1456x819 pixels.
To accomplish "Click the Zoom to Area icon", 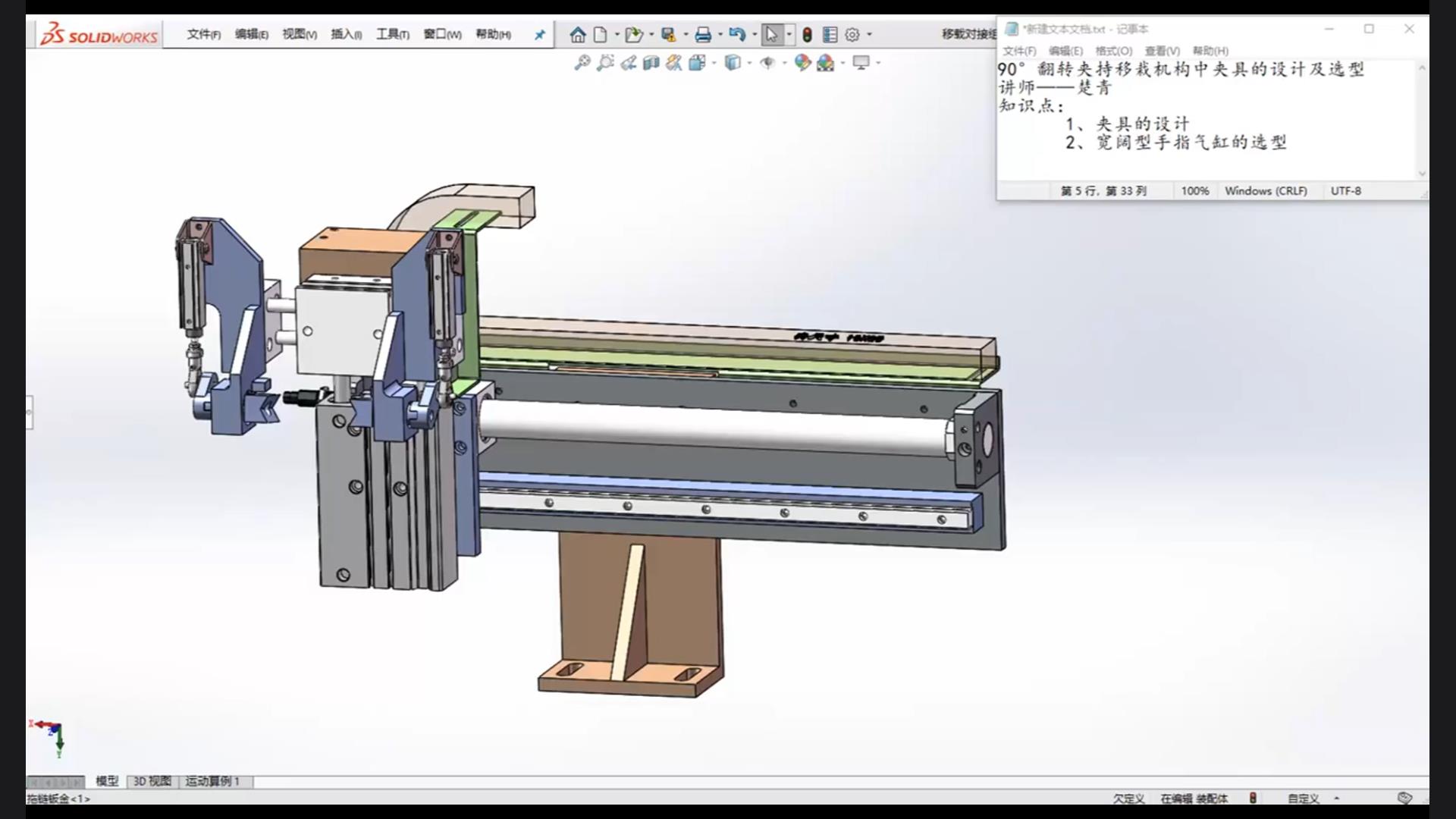I will 605,63.
